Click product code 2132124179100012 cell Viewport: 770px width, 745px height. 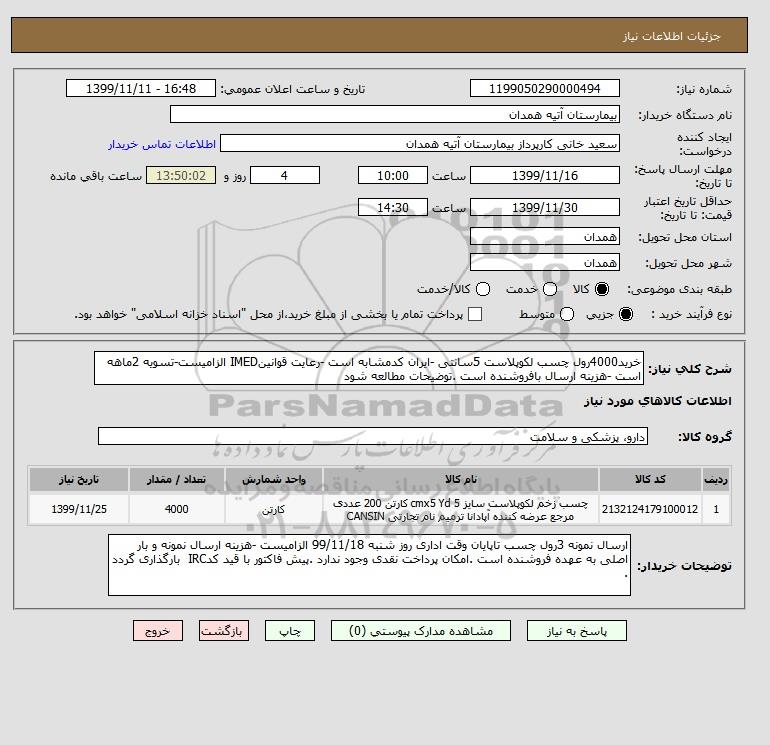(650, 509)
